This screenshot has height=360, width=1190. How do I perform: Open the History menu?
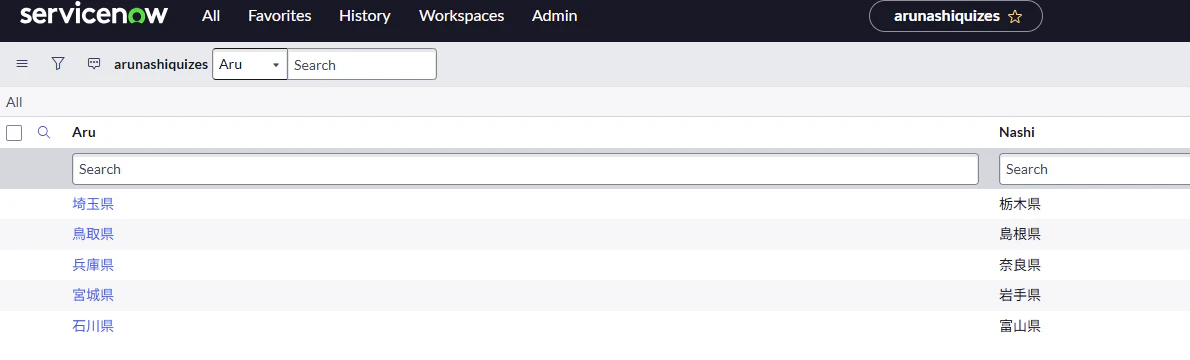(x=365, y=16)
